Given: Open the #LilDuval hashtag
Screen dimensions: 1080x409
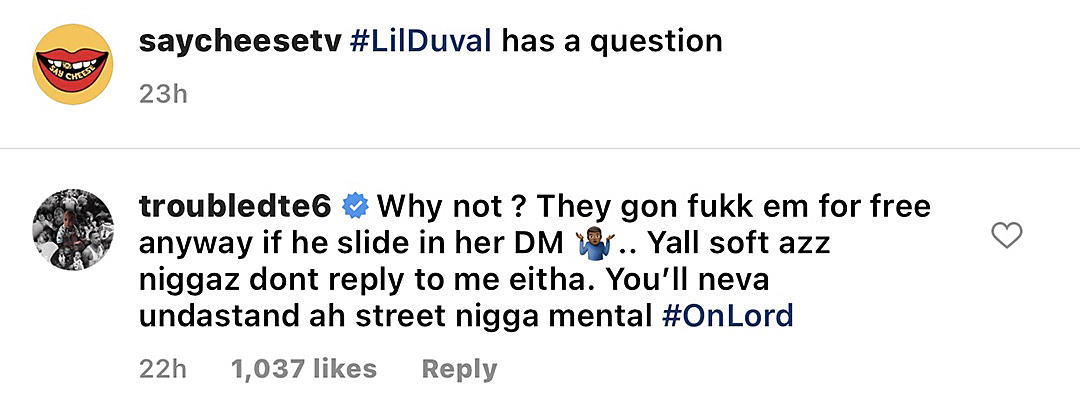Looking at the screenshot, I should point(420,42).
